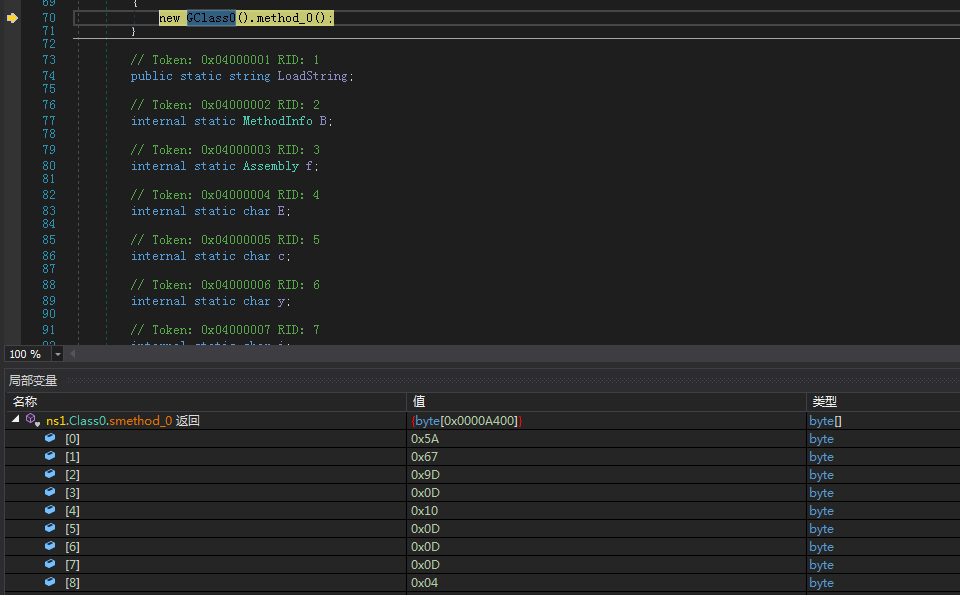Click value 0x67 of element [1]
The height and width of the screenshot is (595, 960).
coord(424,457)
